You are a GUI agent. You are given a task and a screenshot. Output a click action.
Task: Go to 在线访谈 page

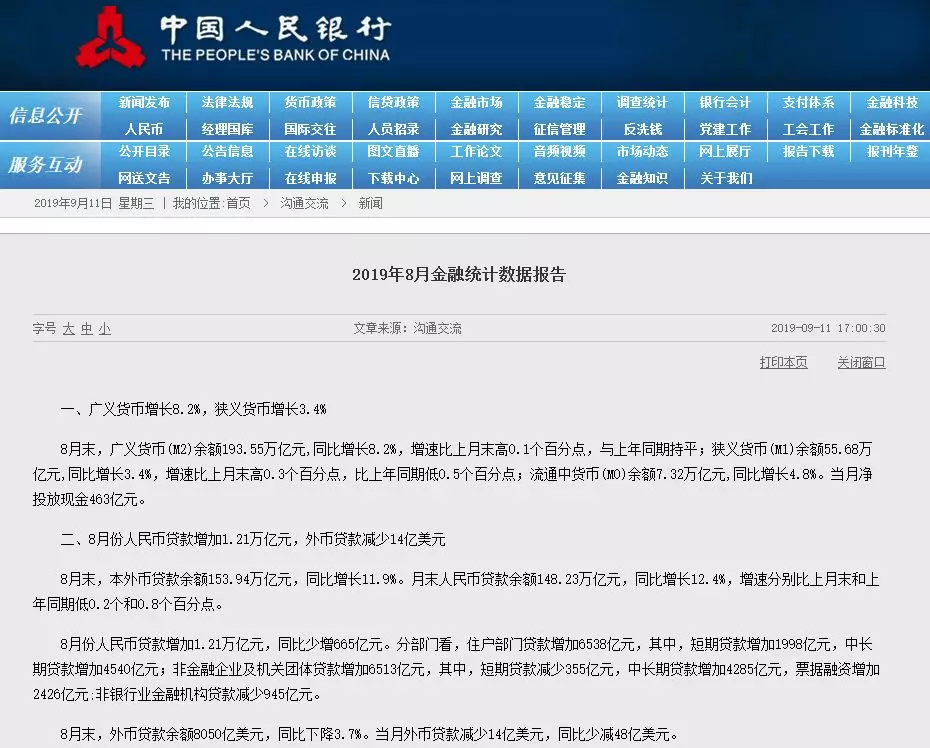point(310,152)
